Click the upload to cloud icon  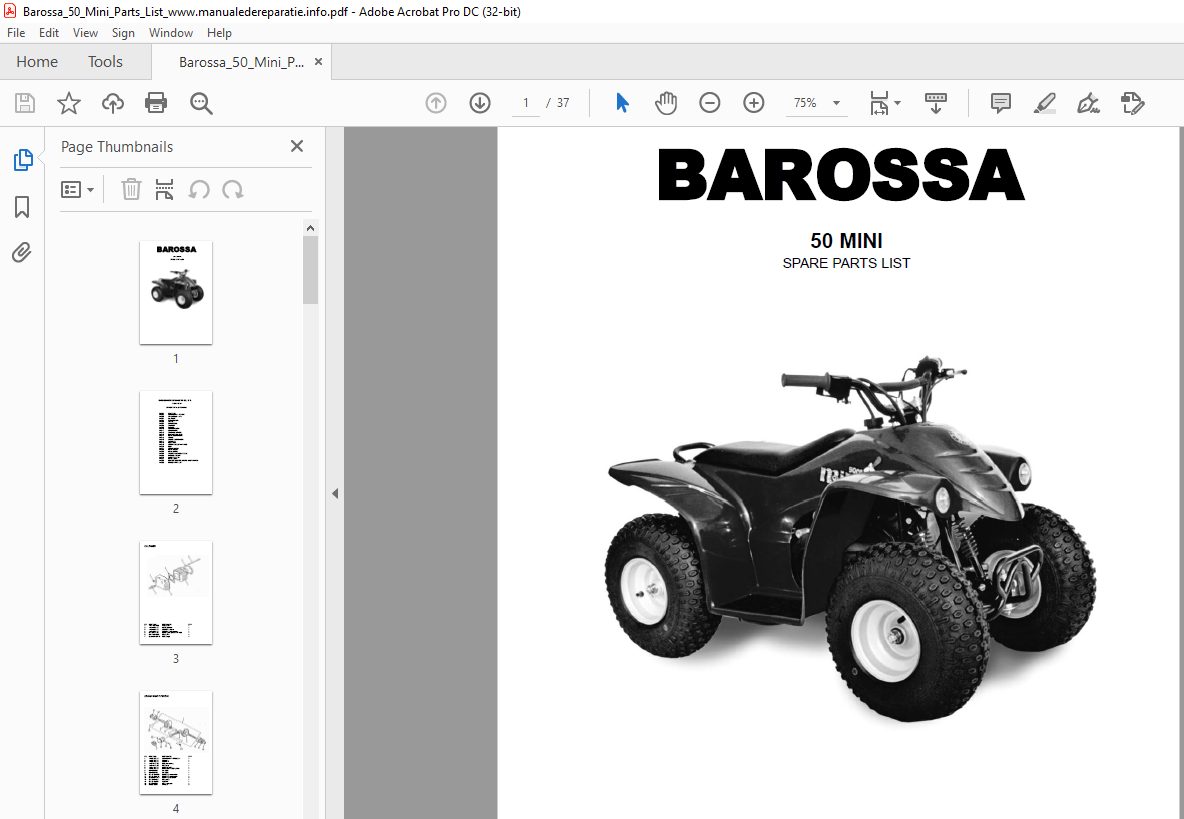[x=113, y=103]
